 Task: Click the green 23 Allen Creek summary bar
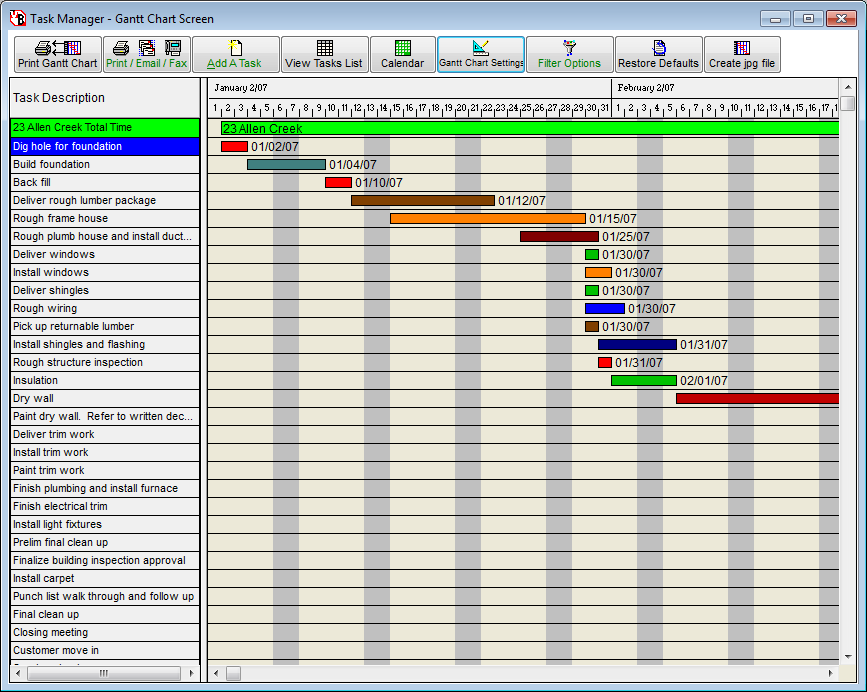[530, 128]
